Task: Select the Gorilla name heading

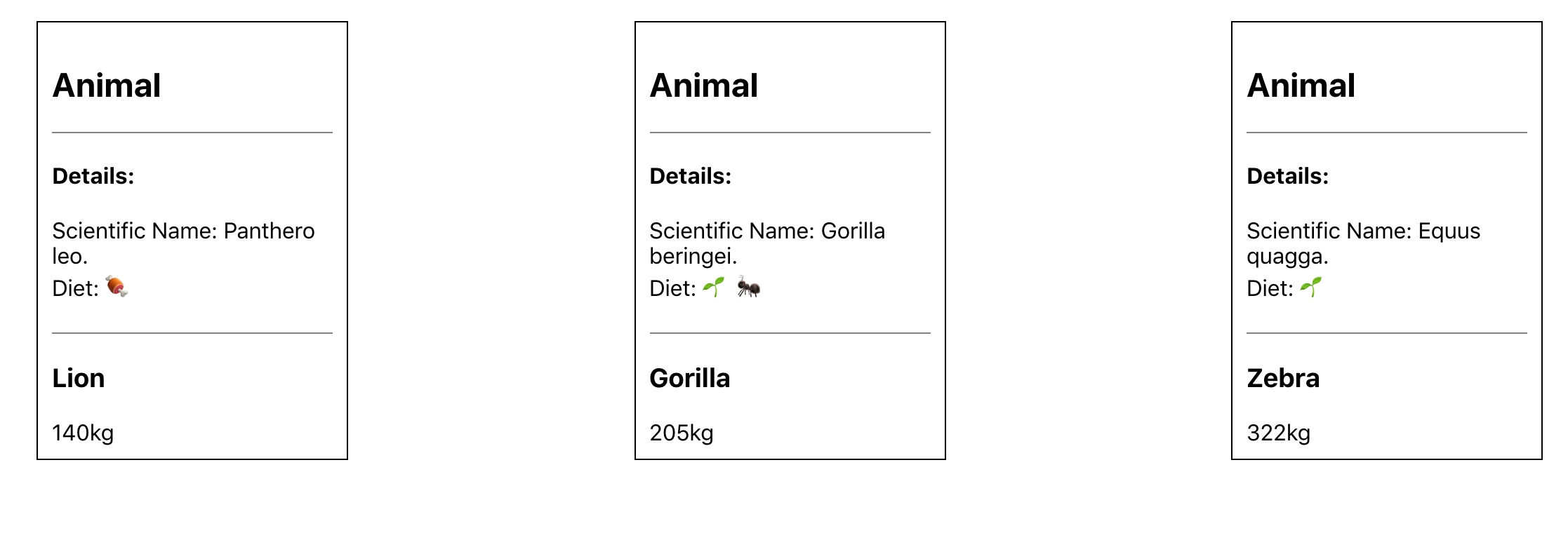Action: point(690,378)
